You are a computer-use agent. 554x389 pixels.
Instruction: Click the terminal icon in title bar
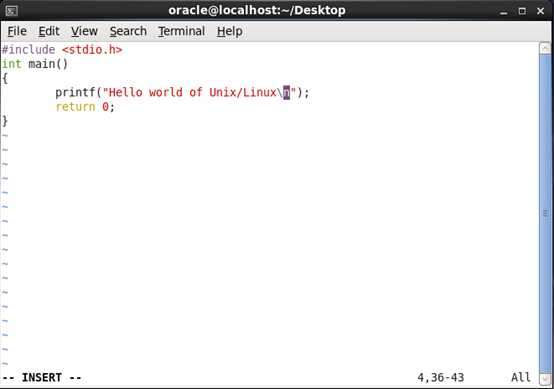click(11, 11)
